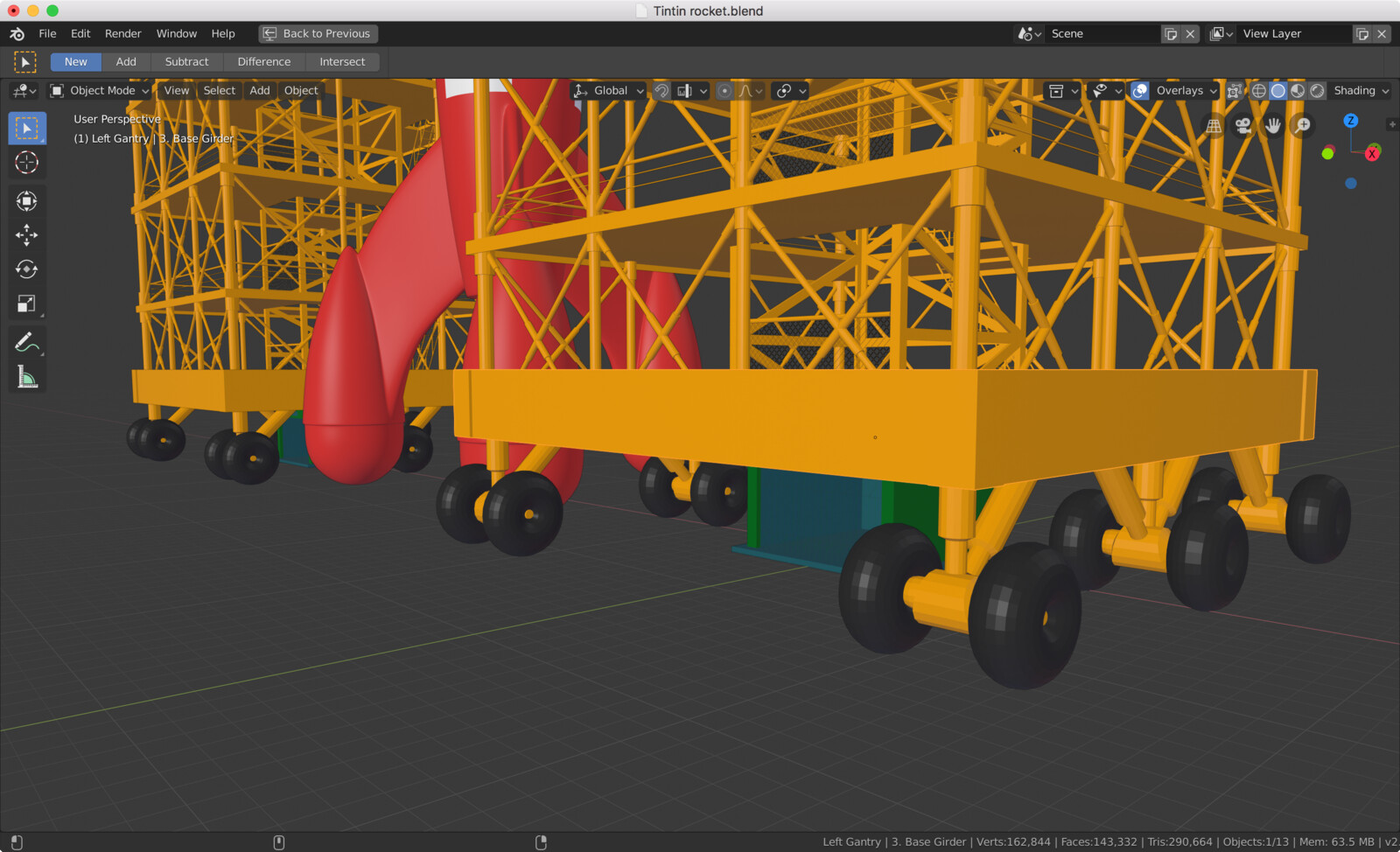The height and width of the screenshot is (852, 1400).
Task: Toggle the Overlays visibility button
Action: pyautogui.click(x=1139, y=90)
